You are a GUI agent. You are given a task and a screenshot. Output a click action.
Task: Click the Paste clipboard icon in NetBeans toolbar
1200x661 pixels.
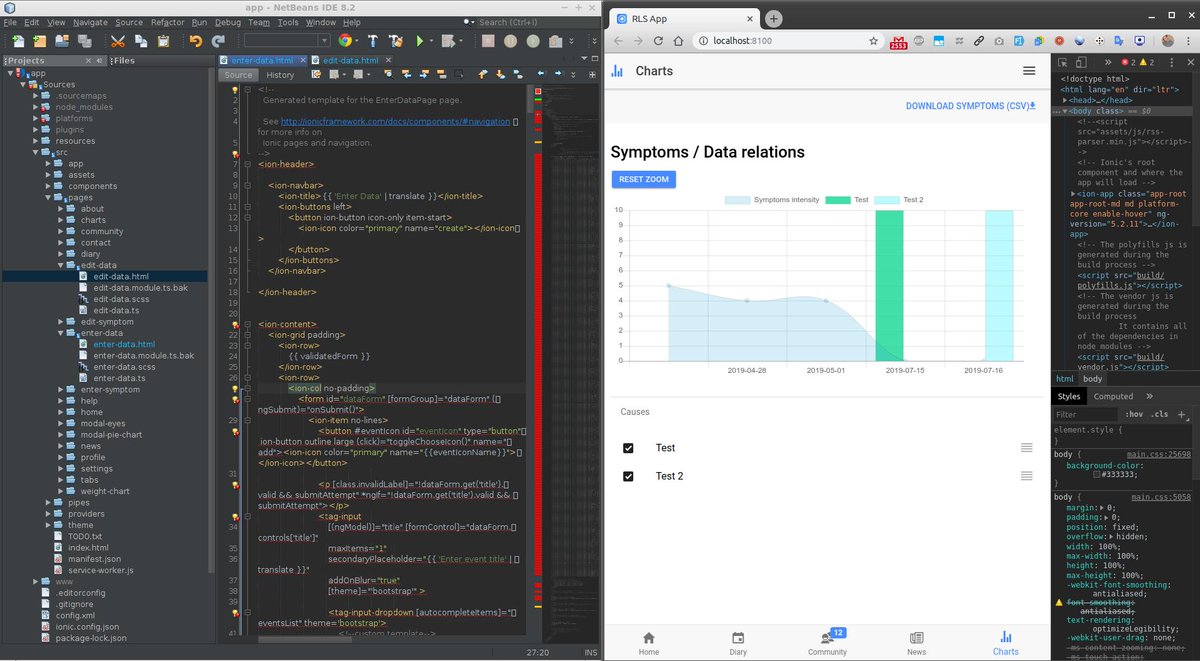click(162, 40)
